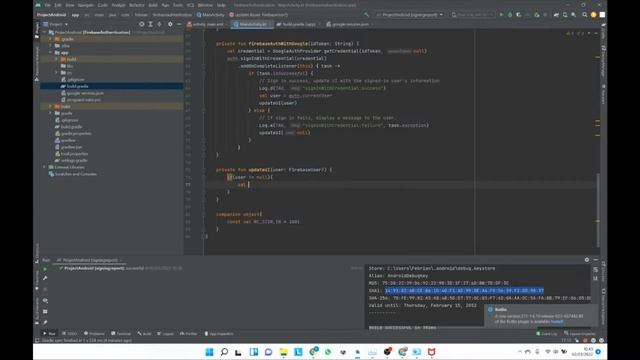The width and height of the screenshot is (640, 360).
Task: Click Expand All in Project panel
Action: (151, 24)
